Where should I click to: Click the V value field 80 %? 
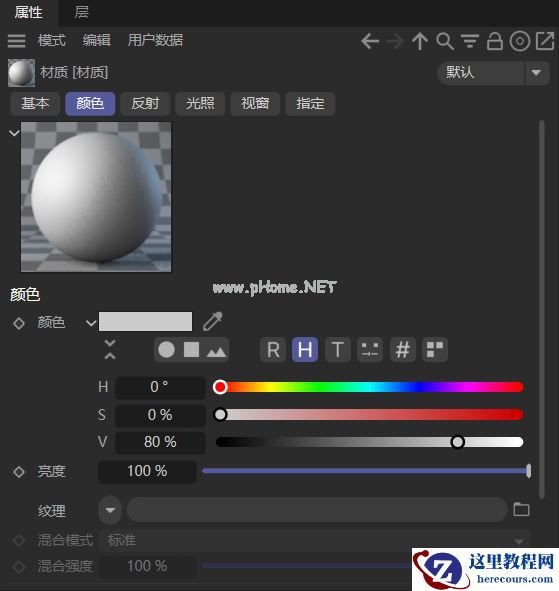(x=160, y=442)
